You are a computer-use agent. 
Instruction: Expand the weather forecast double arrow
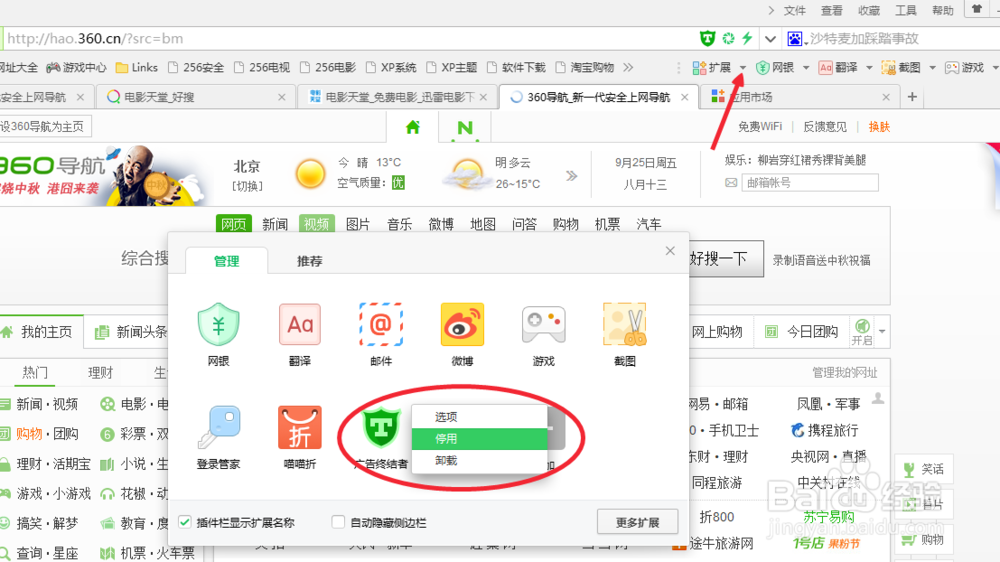pyautogui.click(x=571, y=175)
